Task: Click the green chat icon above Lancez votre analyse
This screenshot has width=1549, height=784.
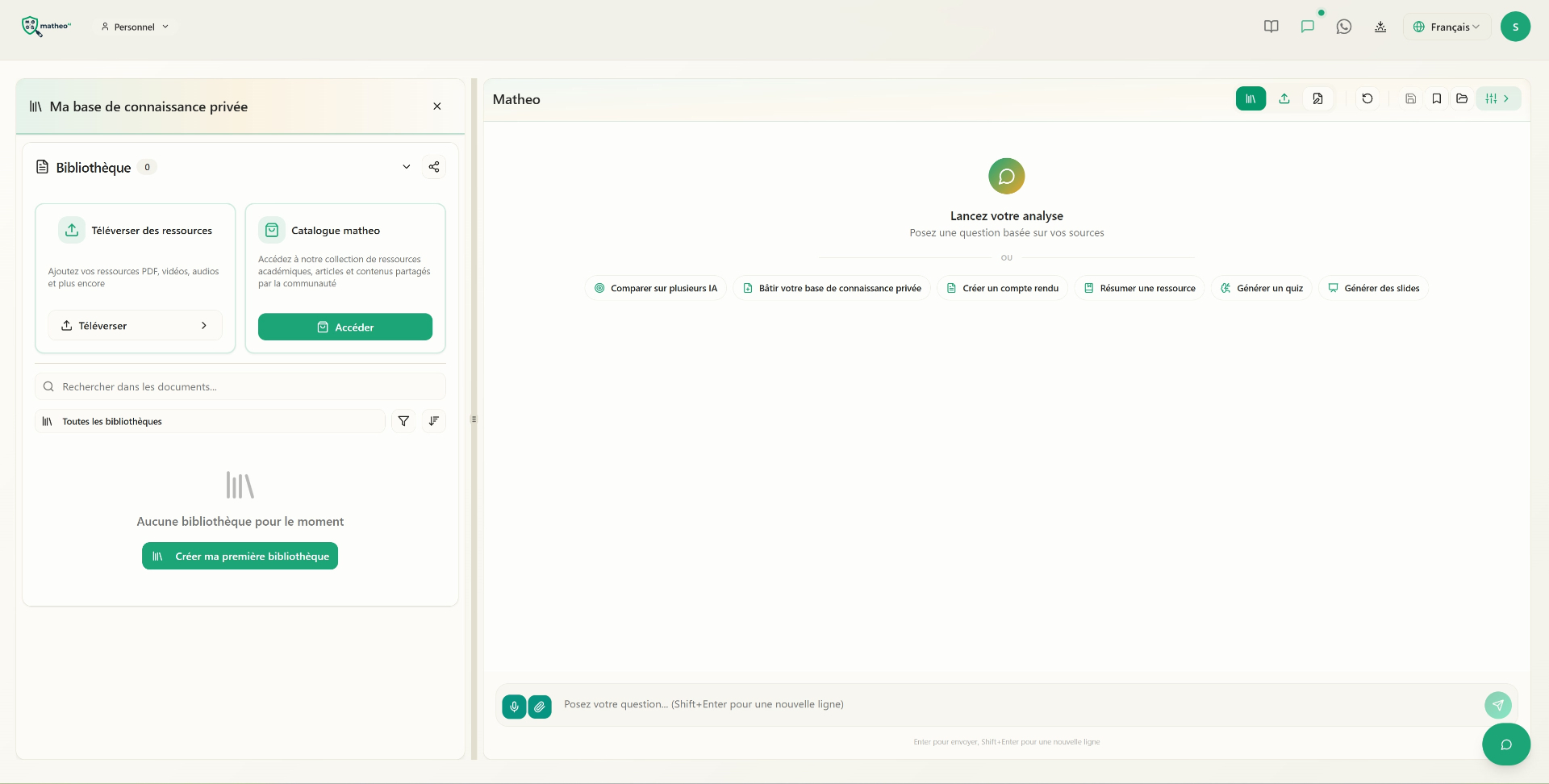Action: tap(1007, 176)
